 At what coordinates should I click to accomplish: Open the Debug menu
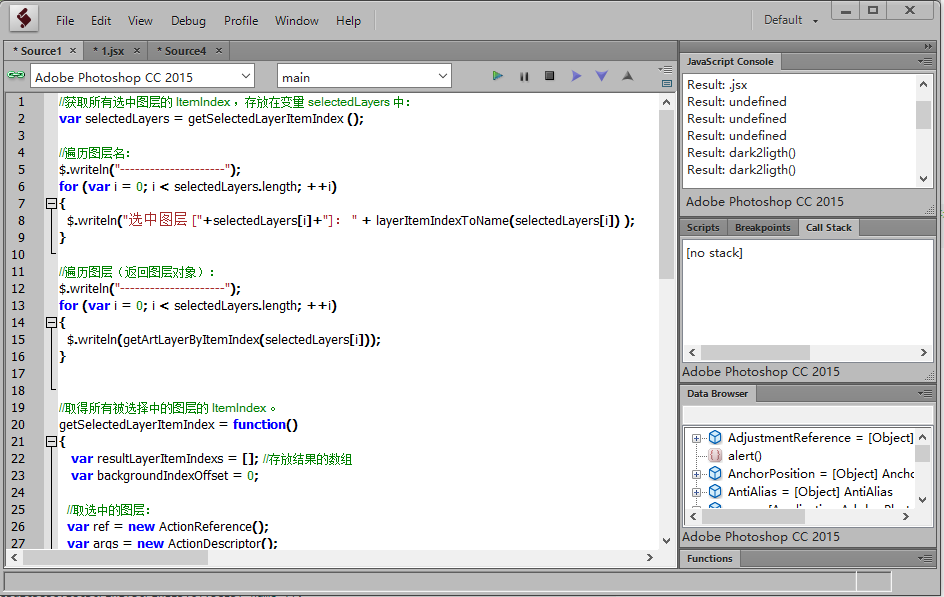coord(188,20)
